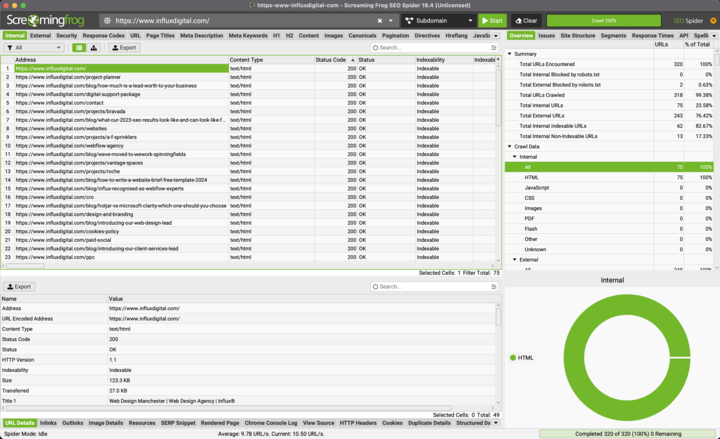
Task: Switch to list view icon
Action: 79,48
